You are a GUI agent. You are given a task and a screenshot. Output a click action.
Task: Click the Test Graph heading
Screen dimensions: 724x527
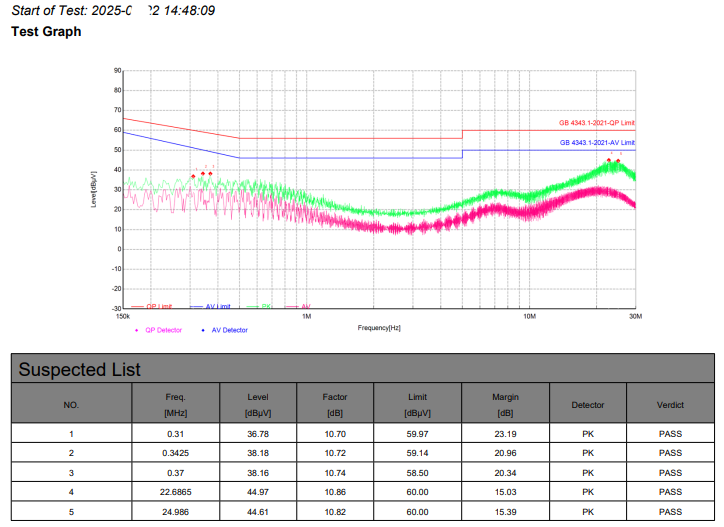[46, 32]
